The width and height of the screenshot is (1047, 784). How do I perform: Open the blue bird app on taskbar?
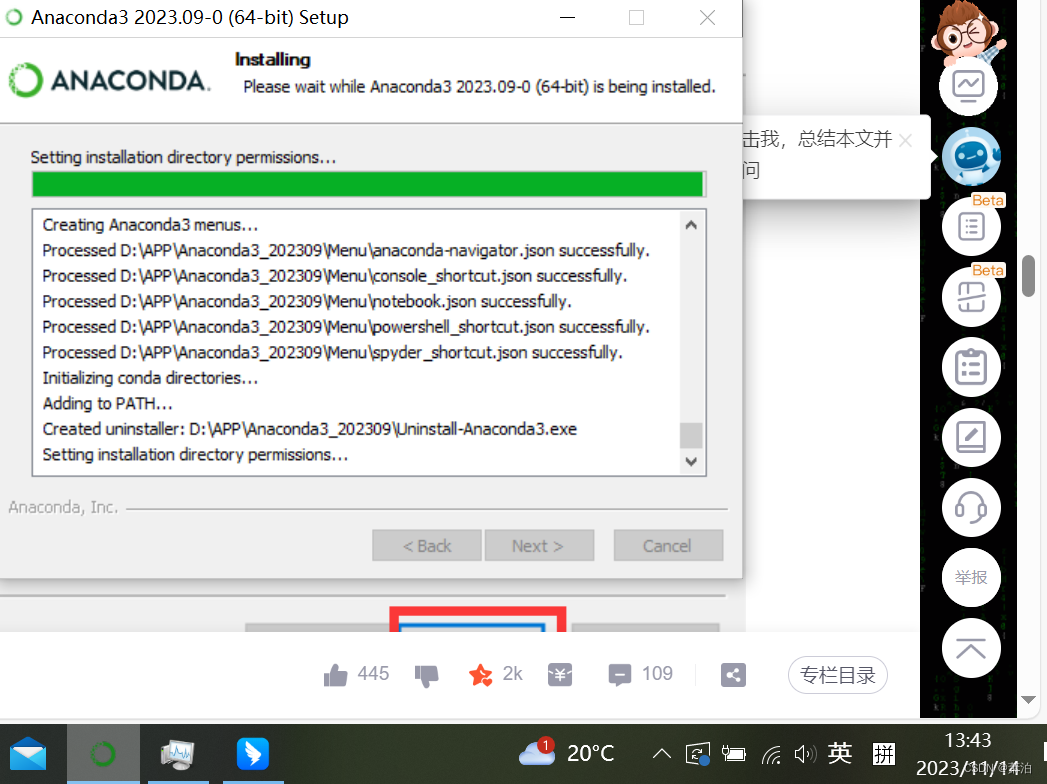[x=252, y=755]
